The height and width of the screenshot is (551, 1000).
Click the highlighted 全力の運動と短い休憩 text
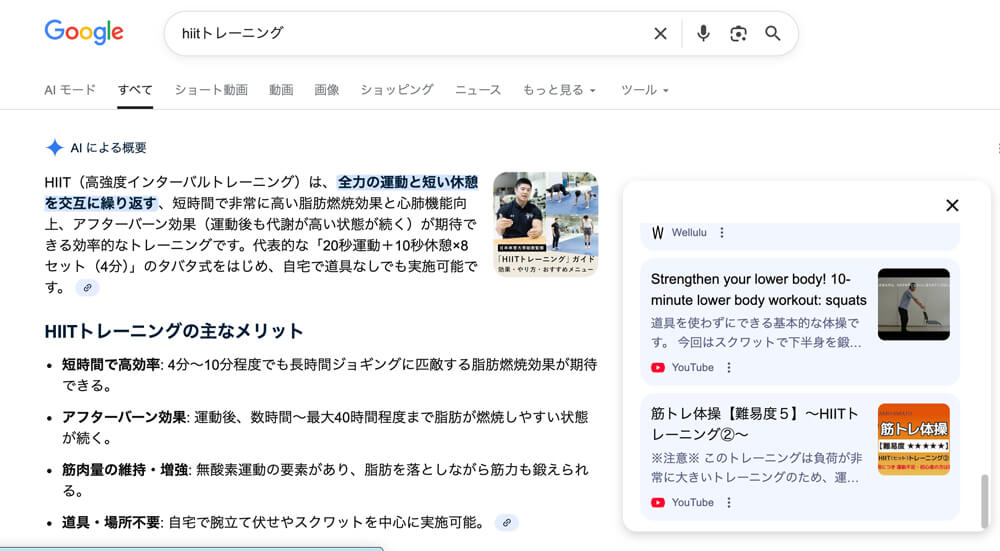(408, 182)
